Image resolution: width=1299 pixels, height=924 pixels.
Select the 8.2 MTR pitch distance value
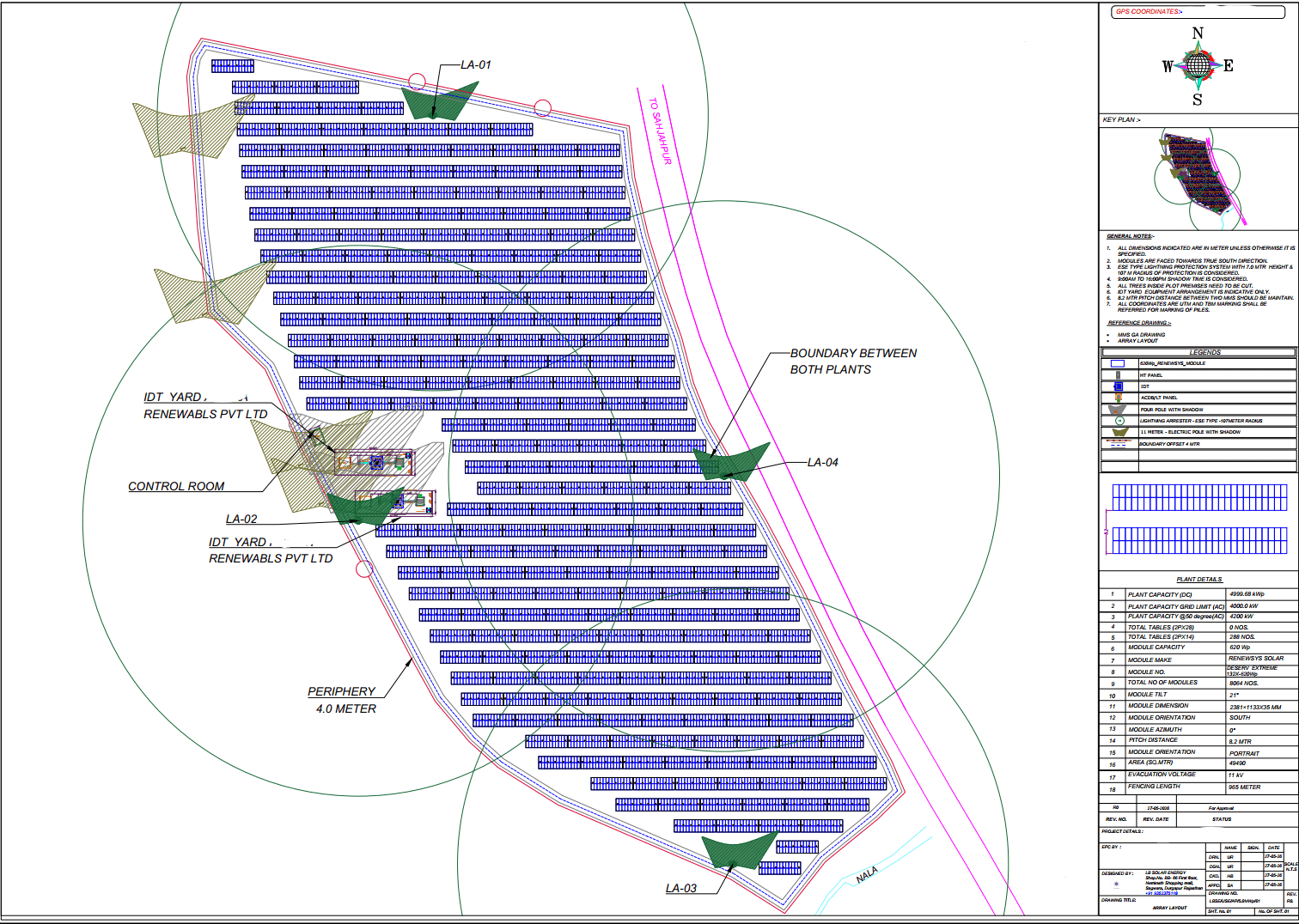pyautogui.click(x=1241, y=742)
